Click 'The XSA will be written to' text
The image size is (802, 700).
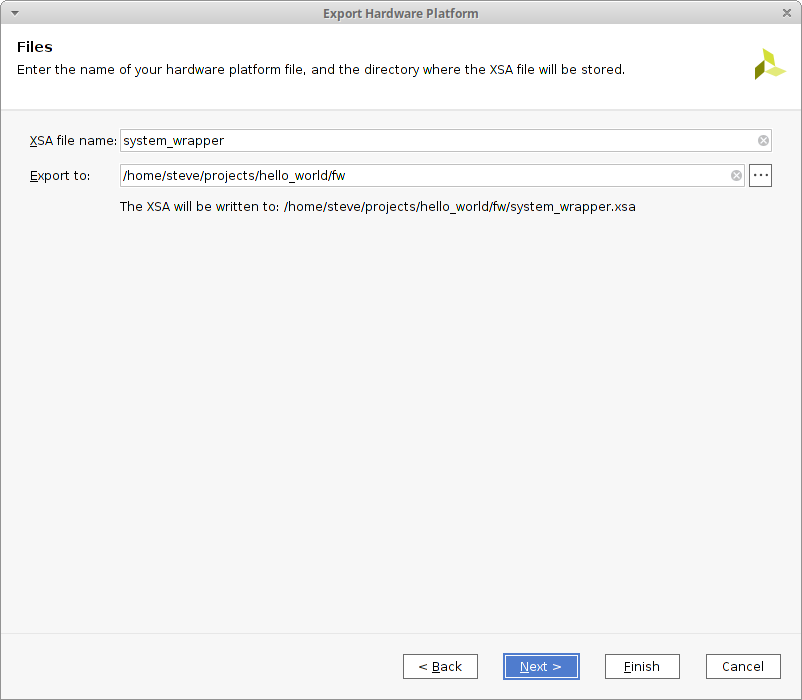(199, 207)
